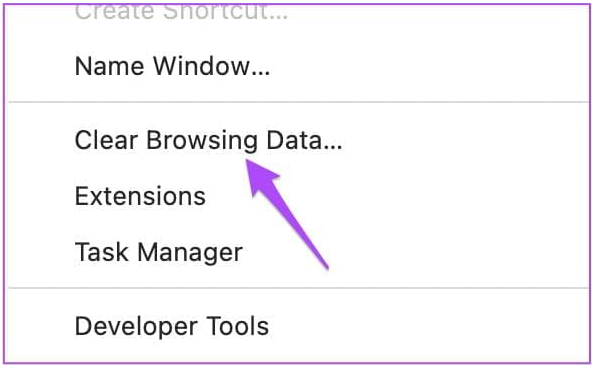Click the word Clear in the menu
The height and width of the screenshot is (370, 594).
tap(106, 140)
